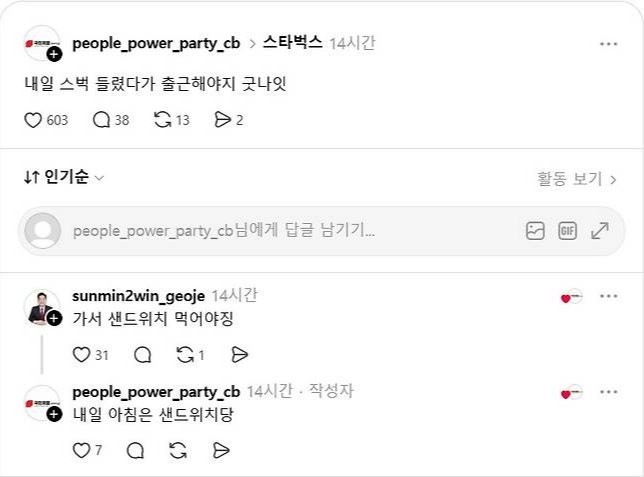
Task: Like the author's reply with 7 likes
Action: [81, 451]
